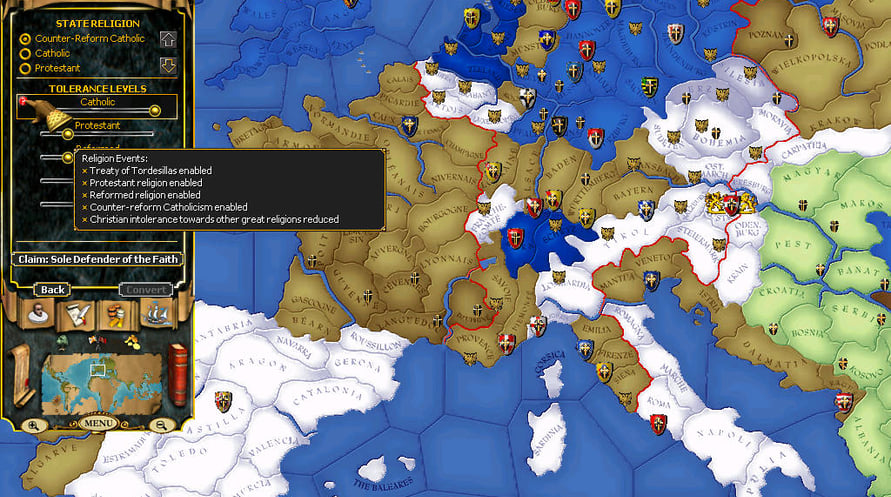
Task: Select the striped shield in Albania
Action: tap(844, 402)
